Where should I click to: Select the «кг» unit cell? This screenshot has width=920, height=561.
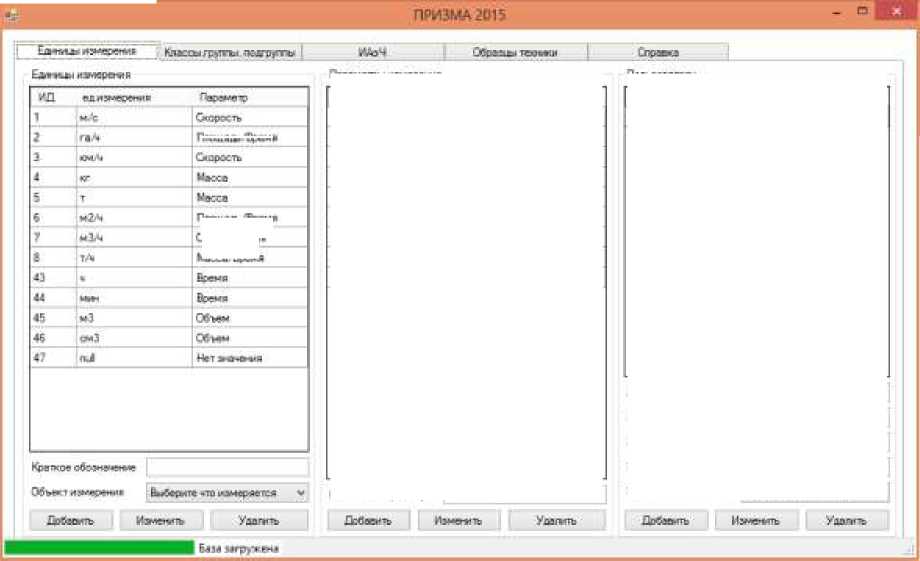[134, 177]
